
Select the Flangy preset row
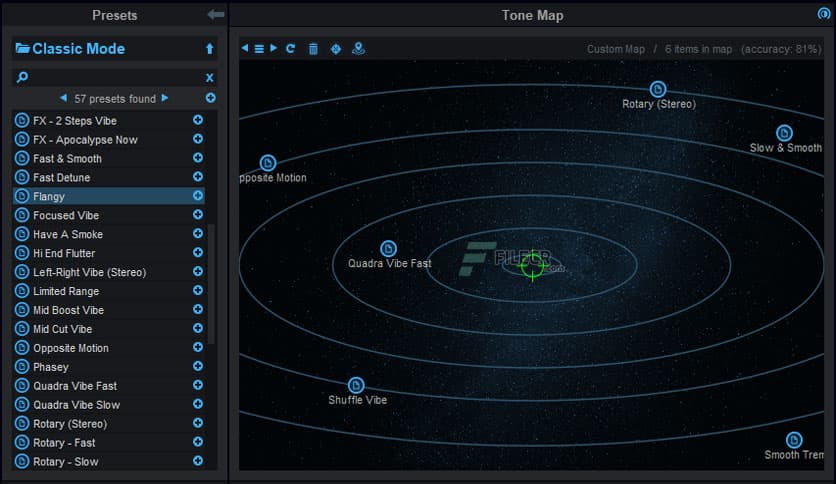click(109, 196)
